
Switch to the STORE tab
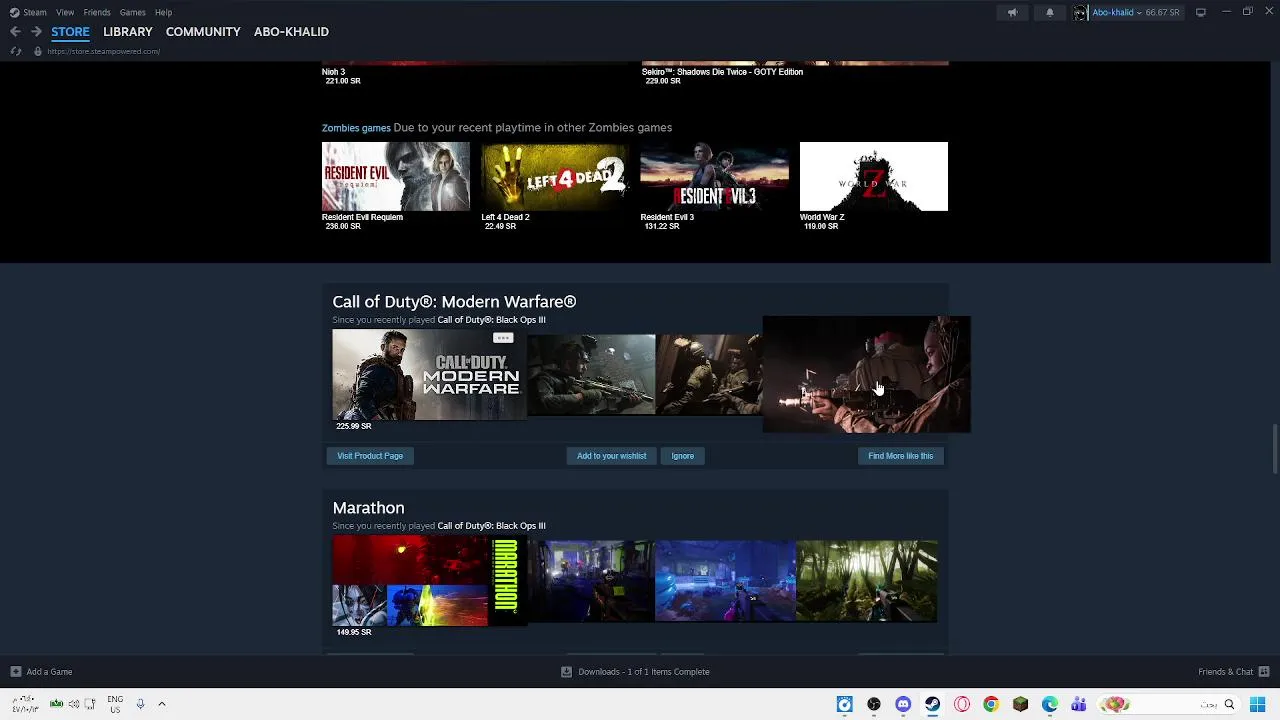tap(70, 32)
